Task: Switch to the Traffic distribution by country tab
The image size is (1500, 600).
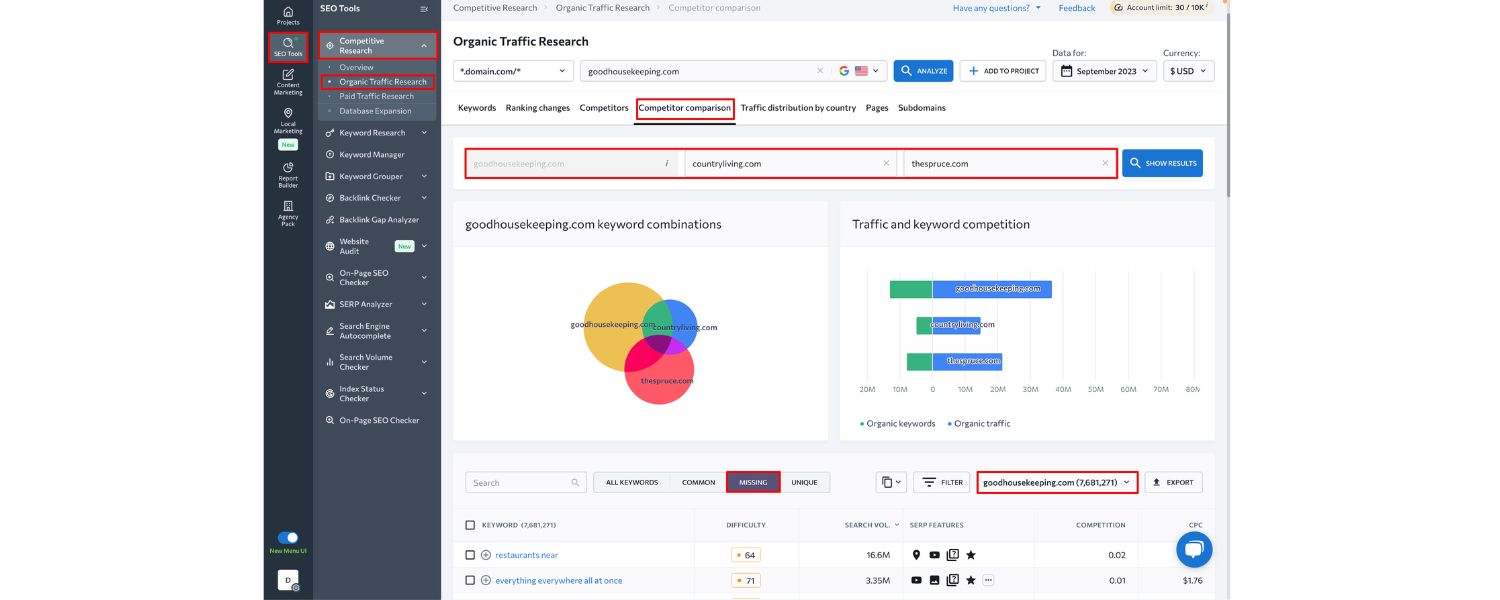Action: (795, 107)
